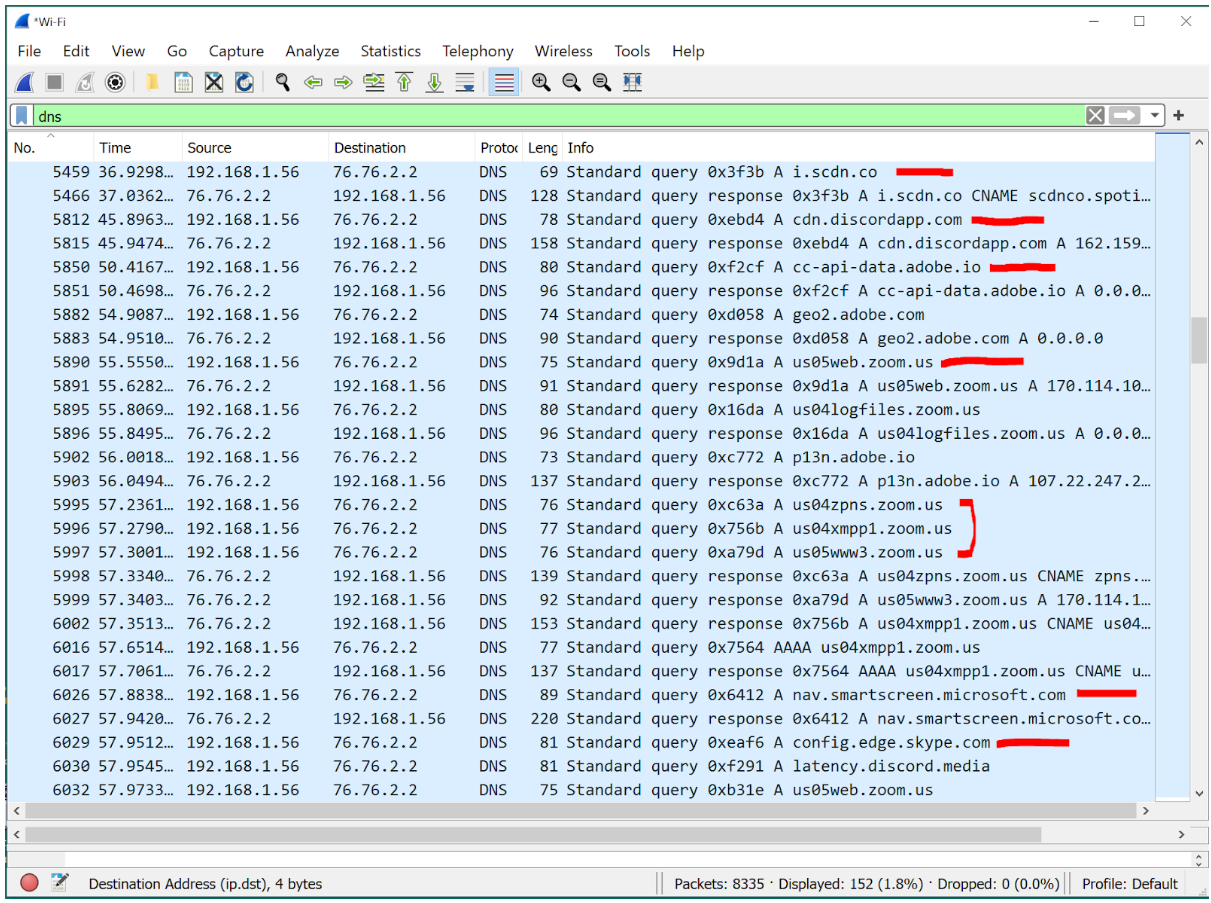Select packet 6029 querying config.edge.skype.com
The height and width of the screenshot is (903, 1211).
click(x=582, y=743)
